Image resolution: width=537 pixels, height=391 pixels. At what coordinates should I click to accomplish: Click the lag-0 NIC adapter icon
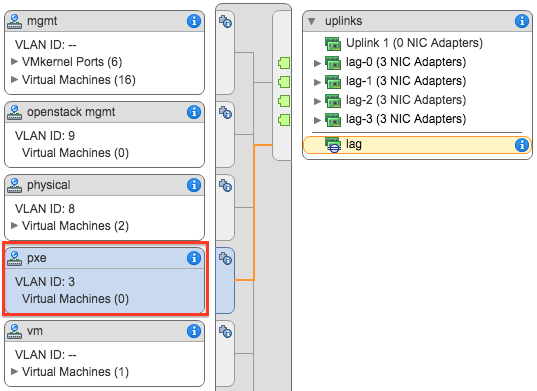333,63
